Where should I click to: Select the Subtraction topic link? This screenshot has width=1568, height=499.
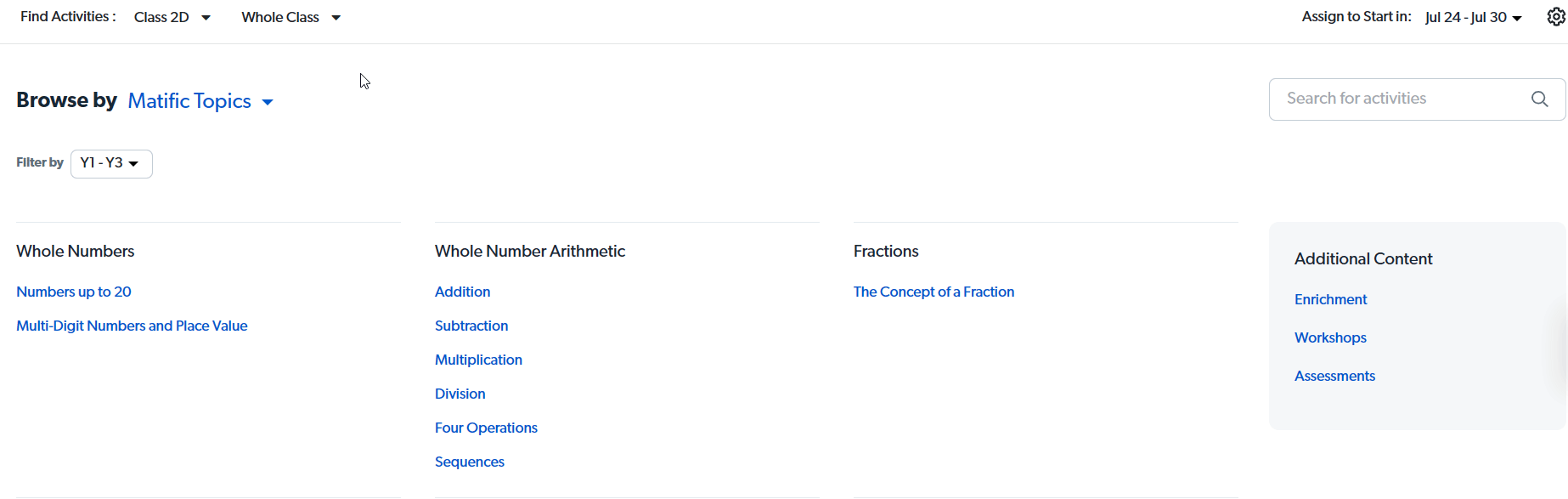(471, 326)
